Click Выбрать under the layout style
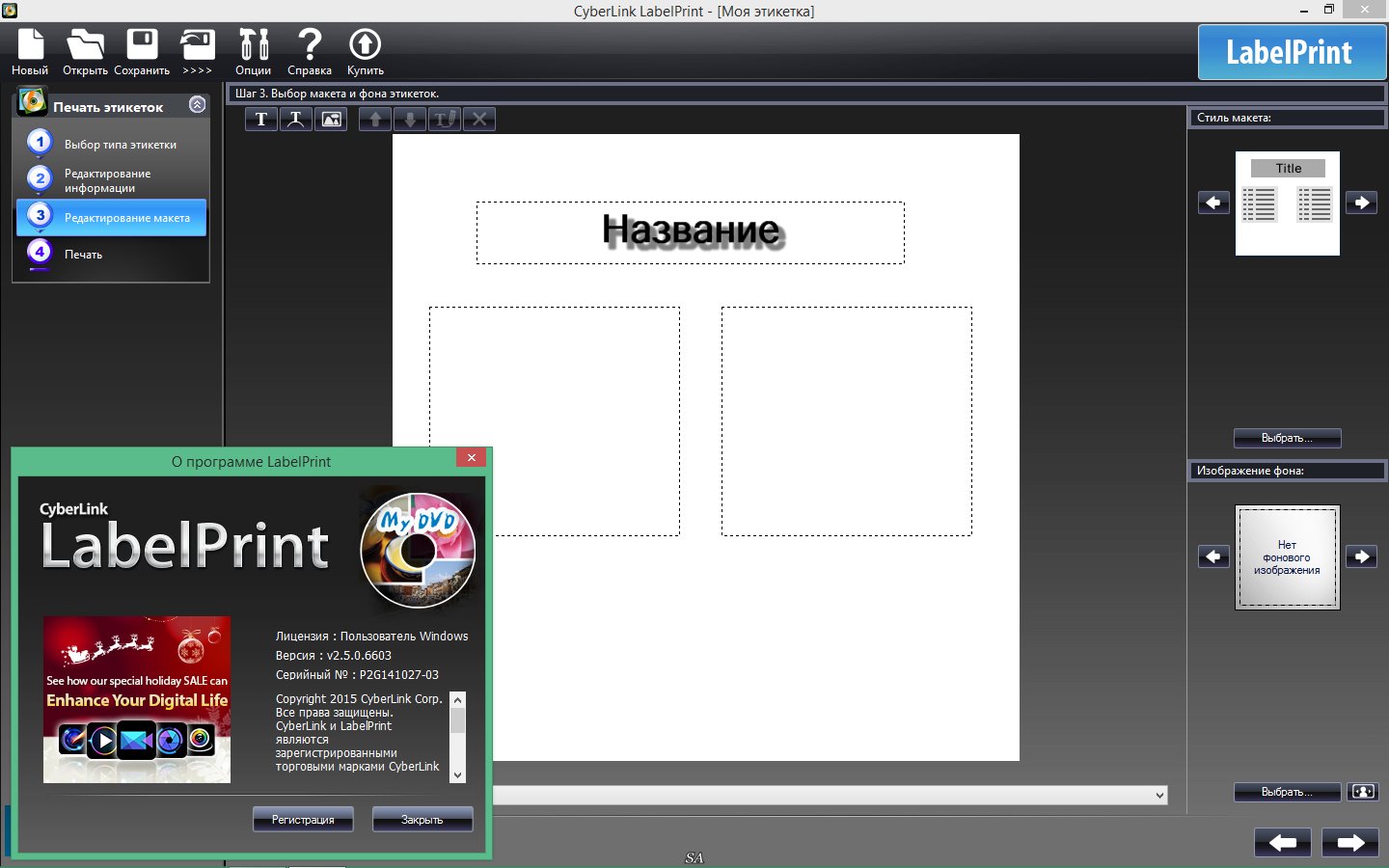 click(x=1287, y=438)
